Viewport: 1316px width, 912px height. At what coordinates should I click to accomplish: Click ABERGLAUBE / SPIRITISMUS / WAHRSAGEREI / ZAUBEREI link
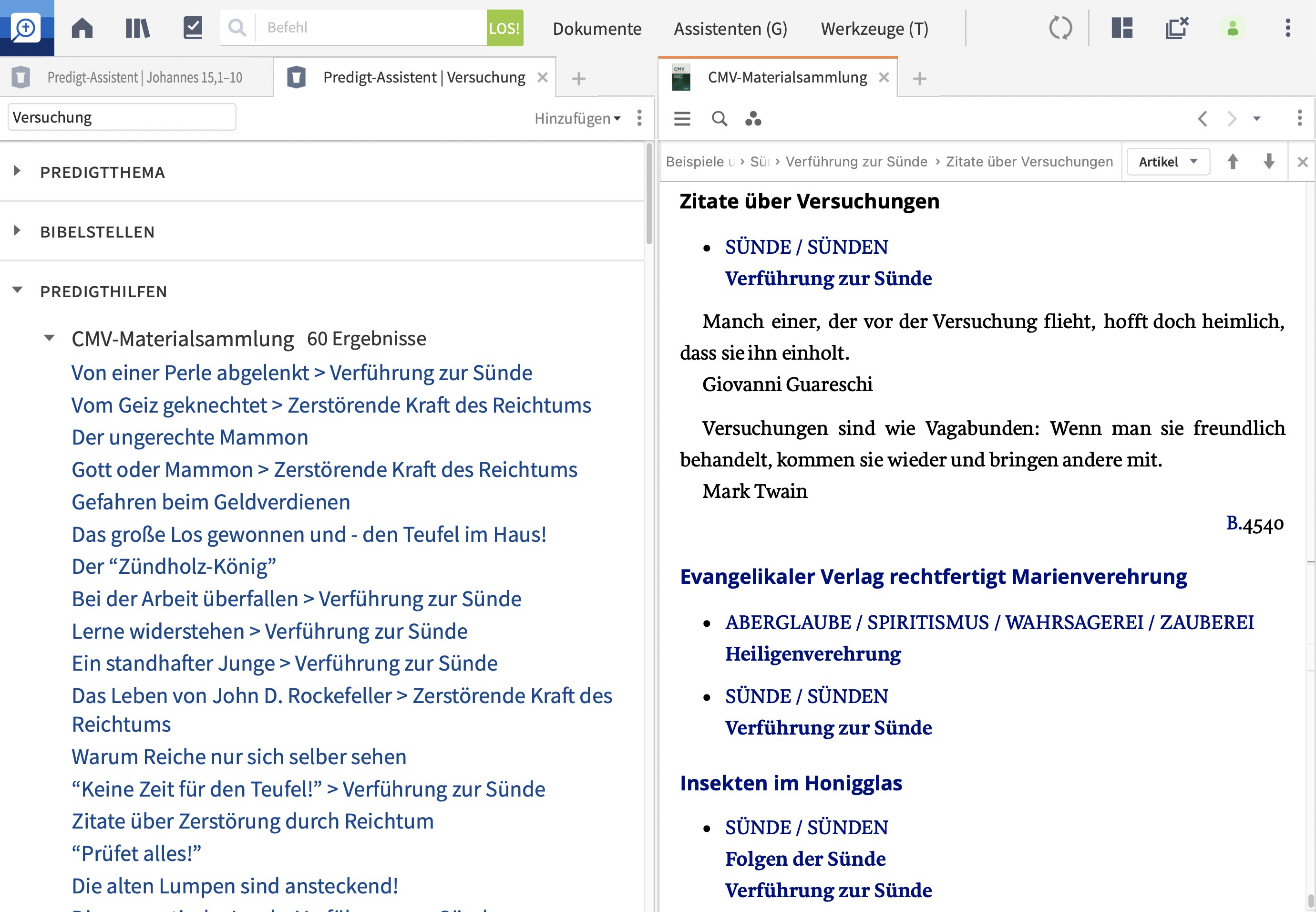pos(989,622)
